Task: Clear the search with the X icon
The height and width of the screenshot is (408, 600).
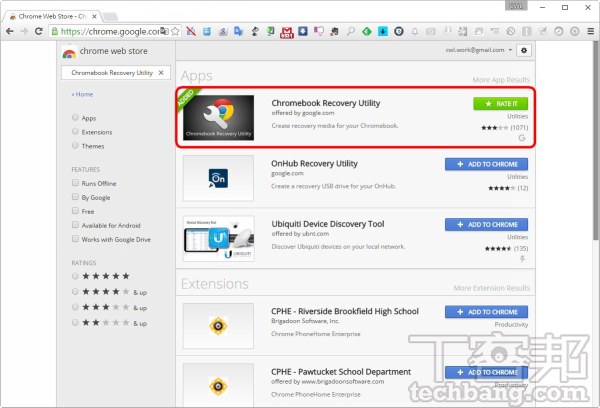Action: 161,73
